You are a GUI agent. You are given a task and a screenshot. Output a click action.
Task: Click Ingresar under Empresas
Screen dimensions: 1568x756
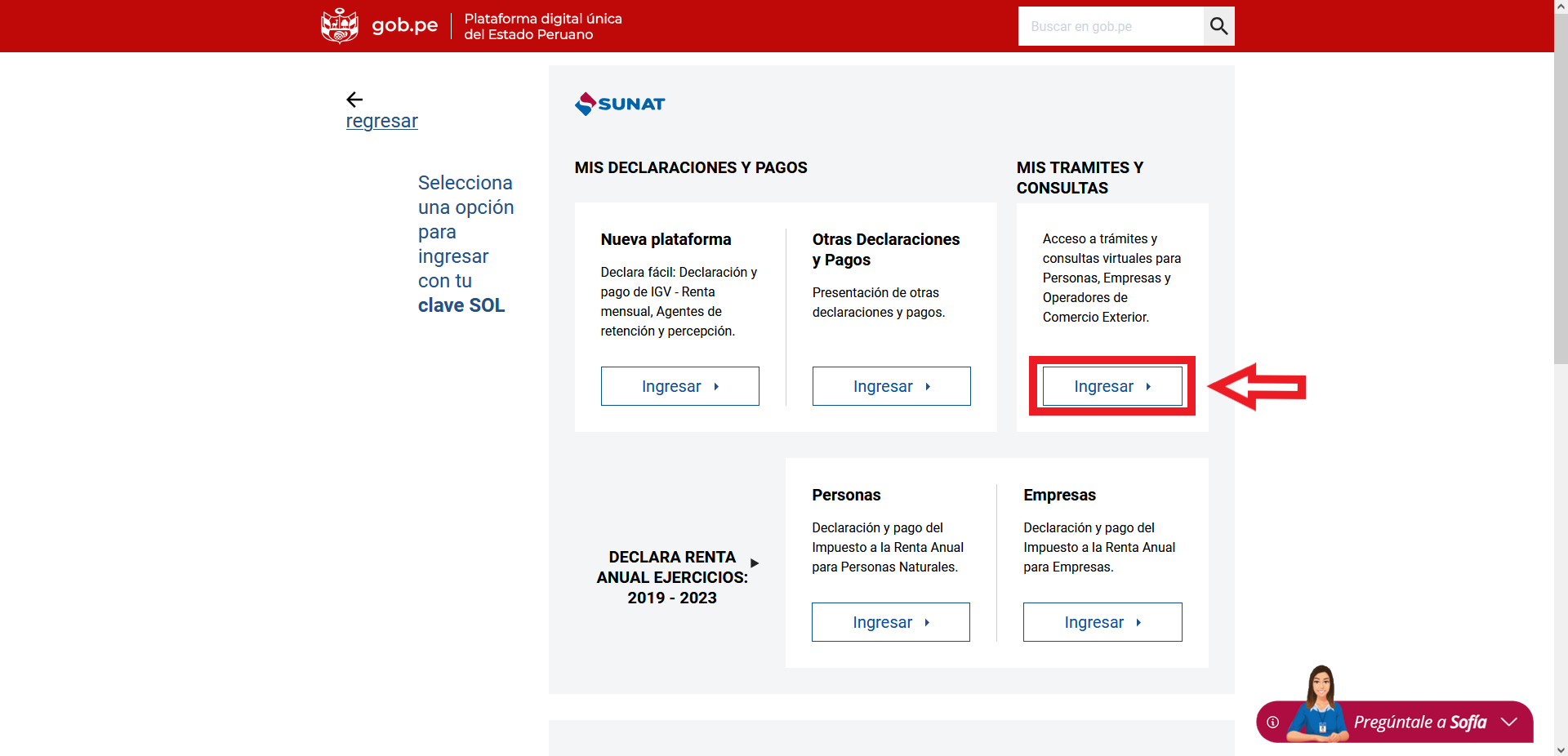pos(1102,622)
